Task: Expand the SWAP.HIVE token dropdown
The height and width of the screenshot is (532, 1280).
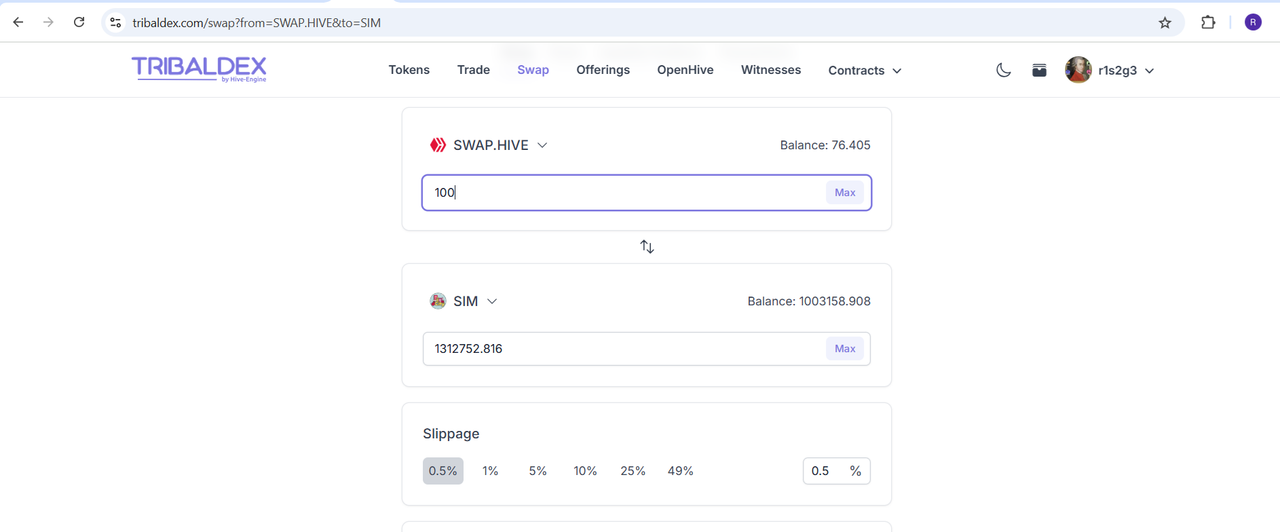Action: [x=489, y=145]
